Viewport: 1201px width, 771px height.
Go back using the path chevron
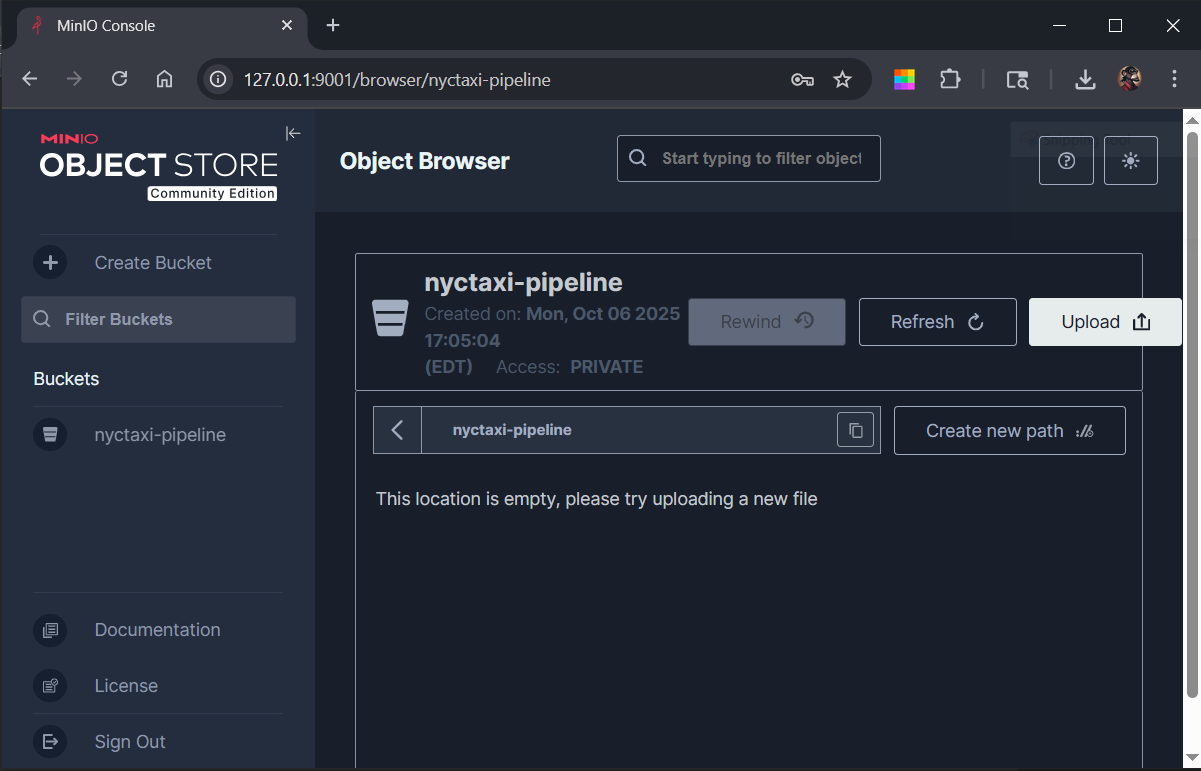397,430
